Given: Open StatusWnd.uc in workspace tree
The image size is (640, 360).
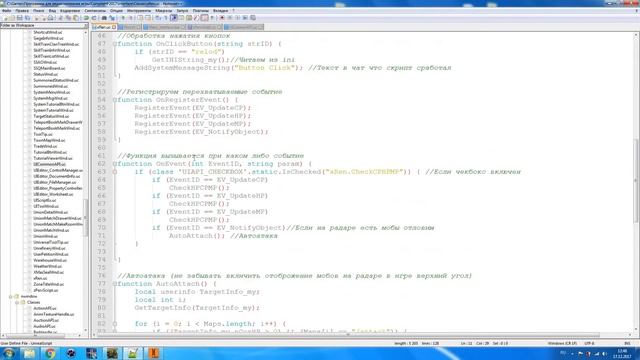Looking at the screenshot, I should pos(45,74).
